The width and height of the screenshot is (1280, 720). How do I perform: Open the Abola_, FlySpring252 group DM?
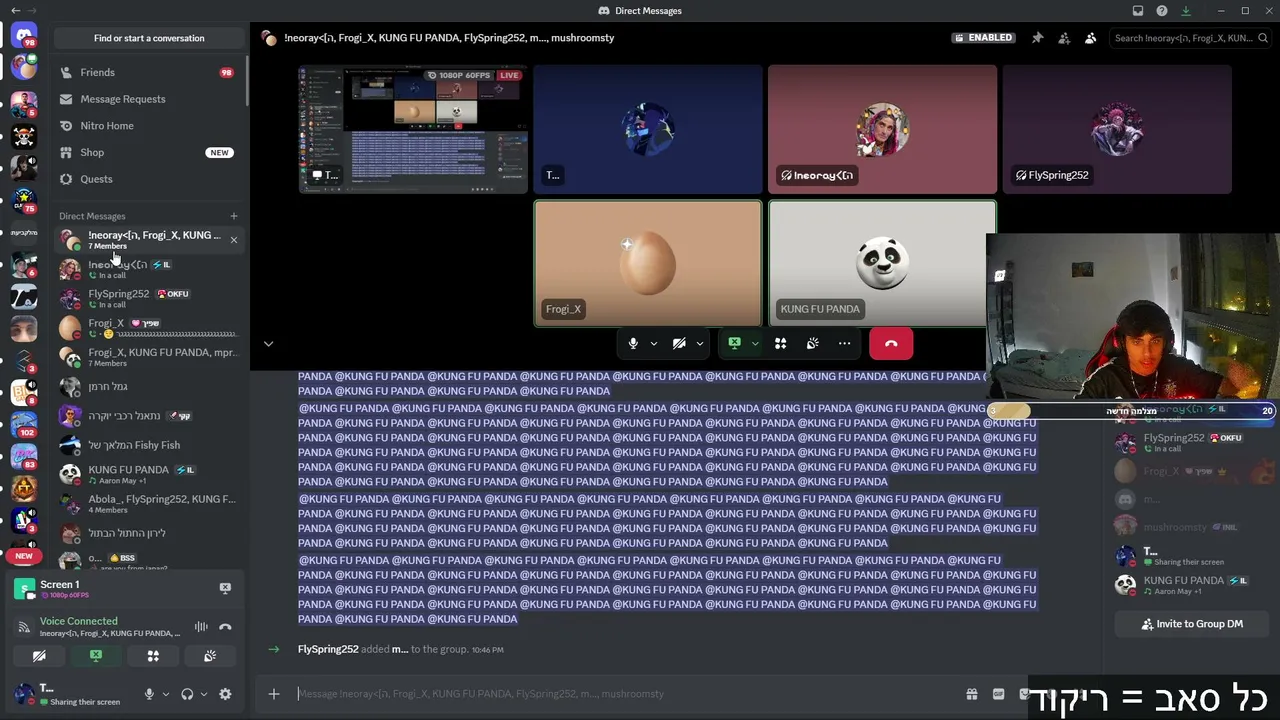[147, 503]
